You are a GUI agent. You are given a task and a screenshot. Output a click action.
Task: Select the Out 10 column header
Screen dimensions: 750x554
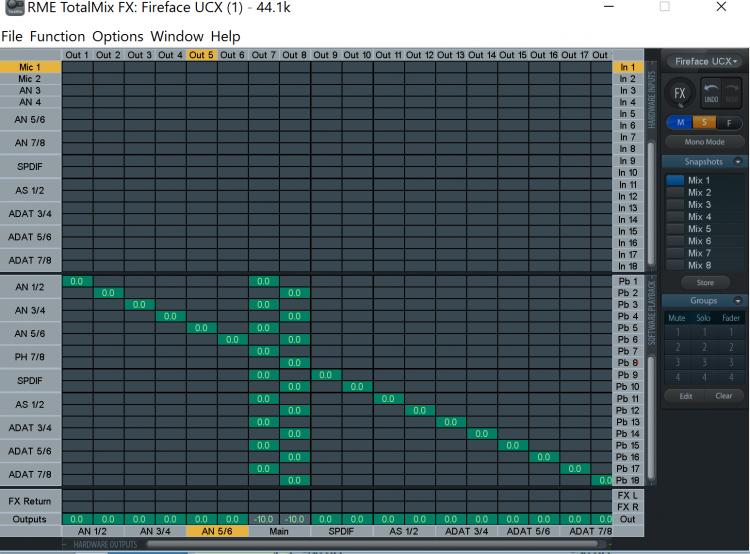[x=357, y=55]
